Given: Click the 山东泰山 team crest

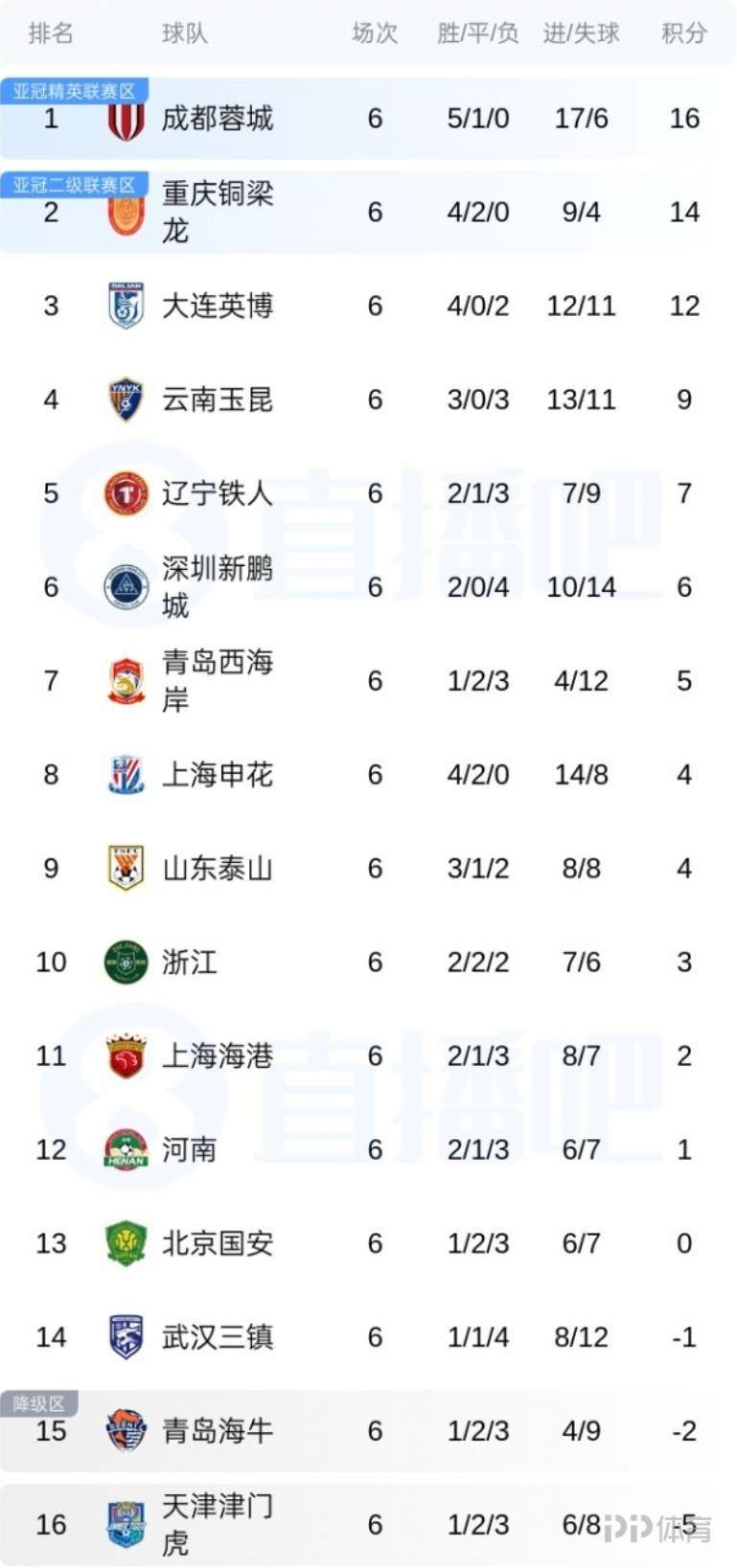Looking at the screenshot, I should coord(126,868).
